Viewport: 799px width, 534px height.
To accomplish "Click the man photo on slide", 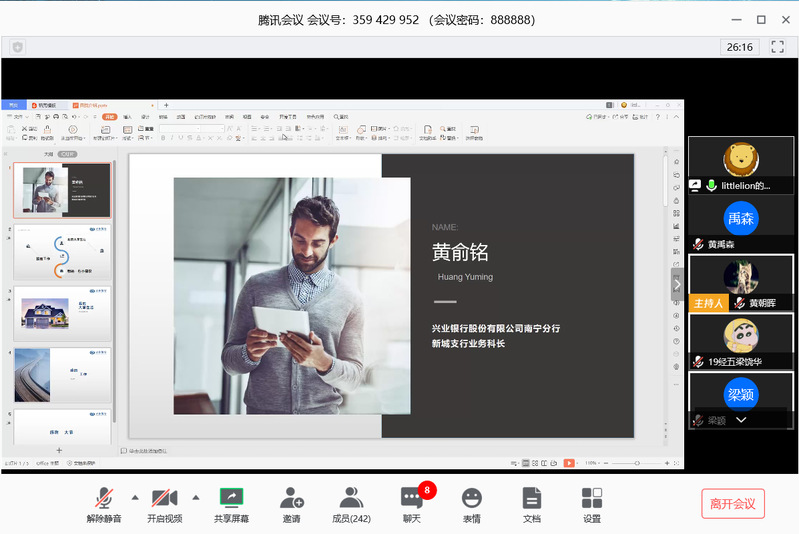I will tap(292, 296).
